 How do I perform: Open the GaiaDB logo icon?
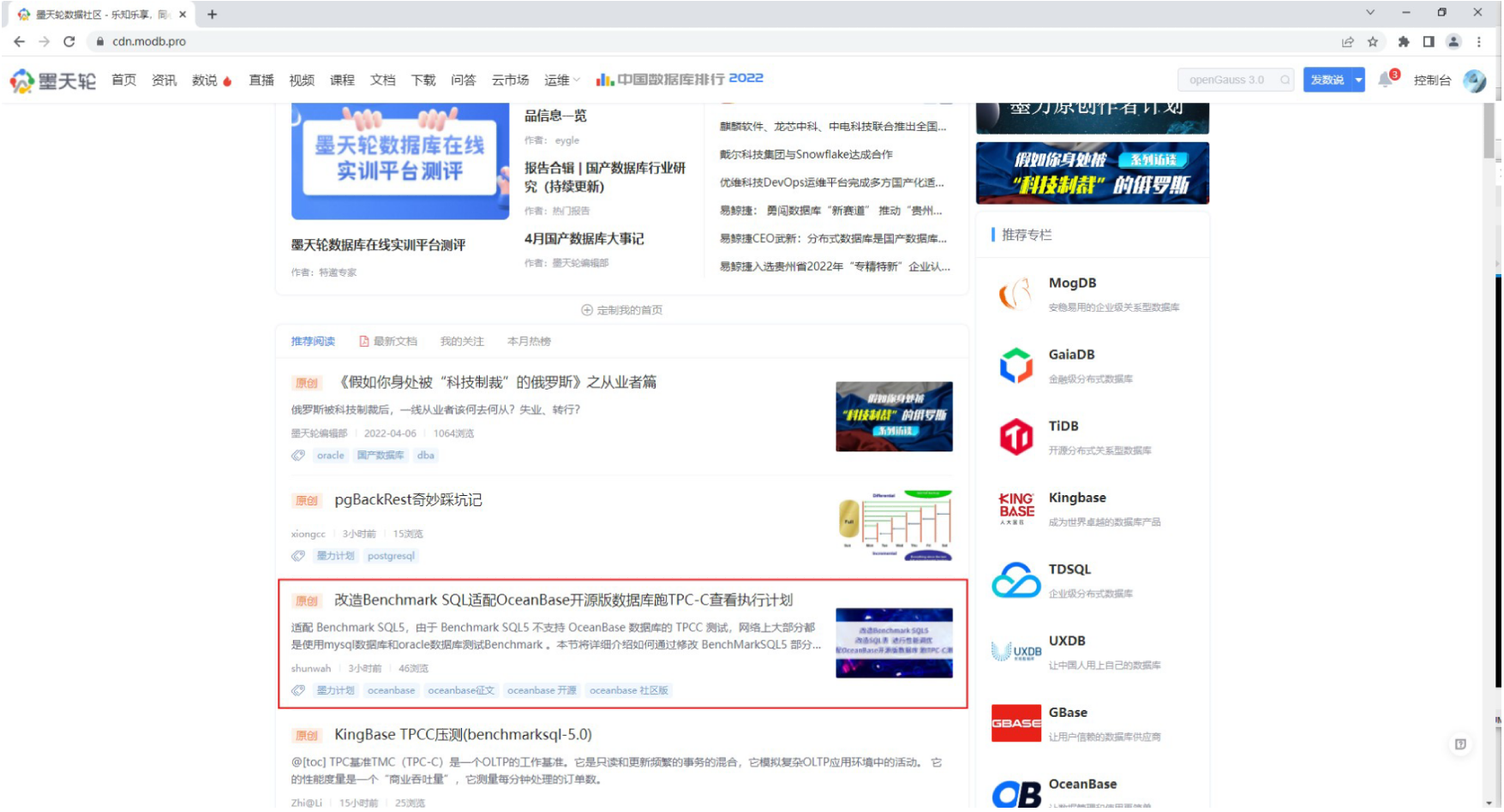pyautogui.click(x=1016, y=366)
